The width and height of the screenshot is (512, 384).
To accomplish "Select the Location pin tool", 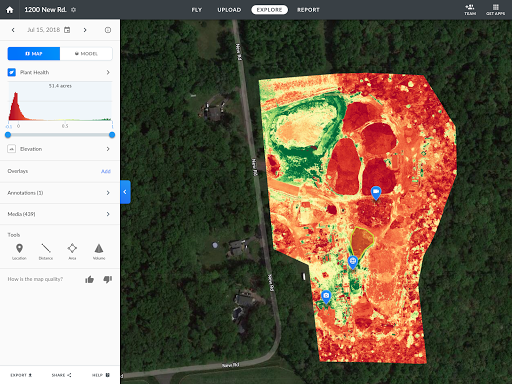I will [x=19, y=251].
